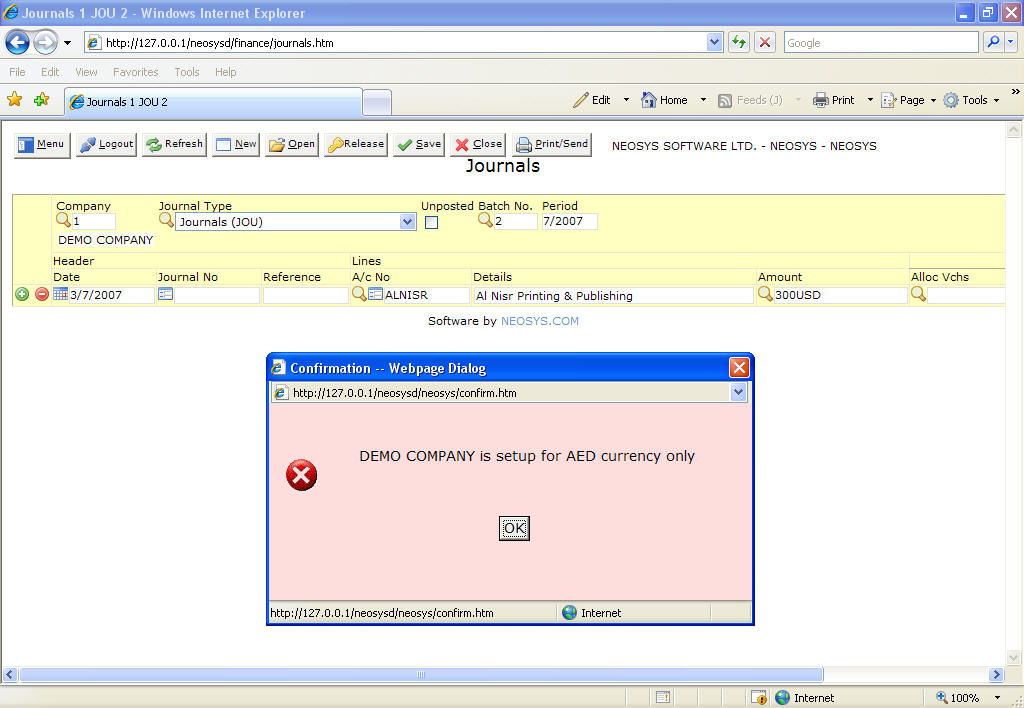Image resolution: width=1024 pixels, height=708 pixels.
Task: Click the Close toolbar button
Action: tap(478, 144)
